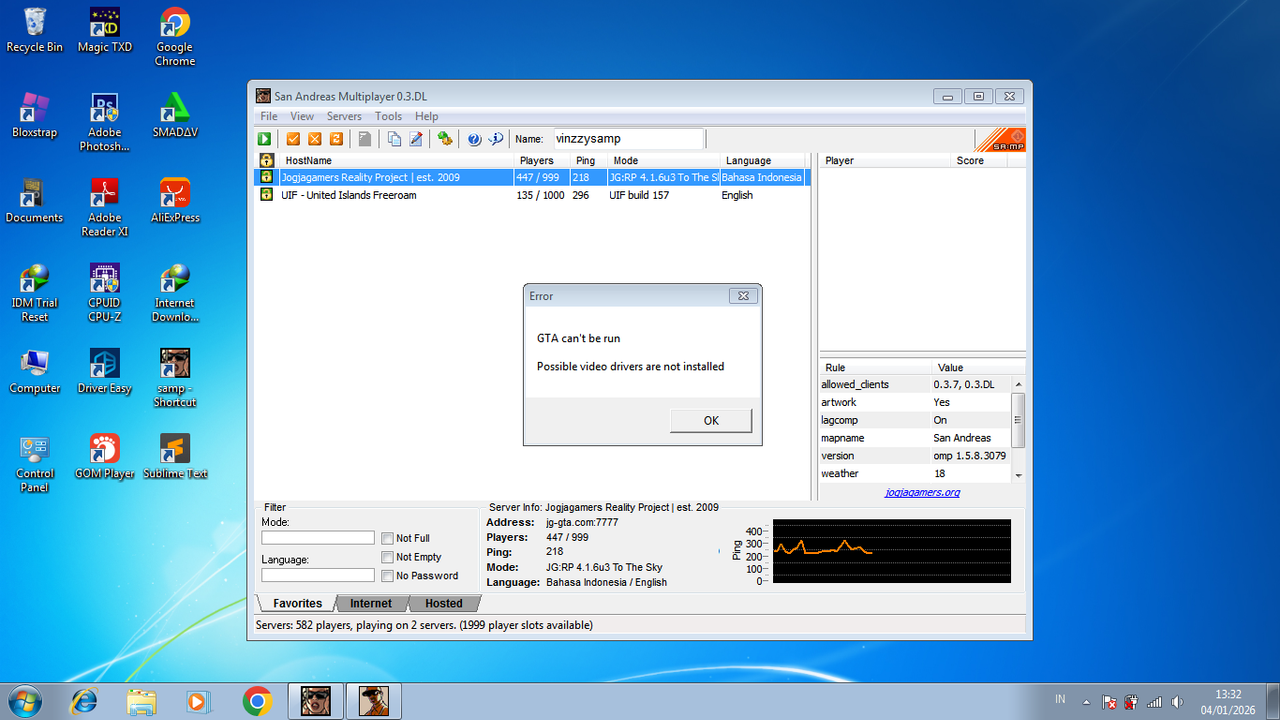This screenshot has height=720, width=1280.
Task: Click the volume speaker tray icon
Action: (1178, 701)
